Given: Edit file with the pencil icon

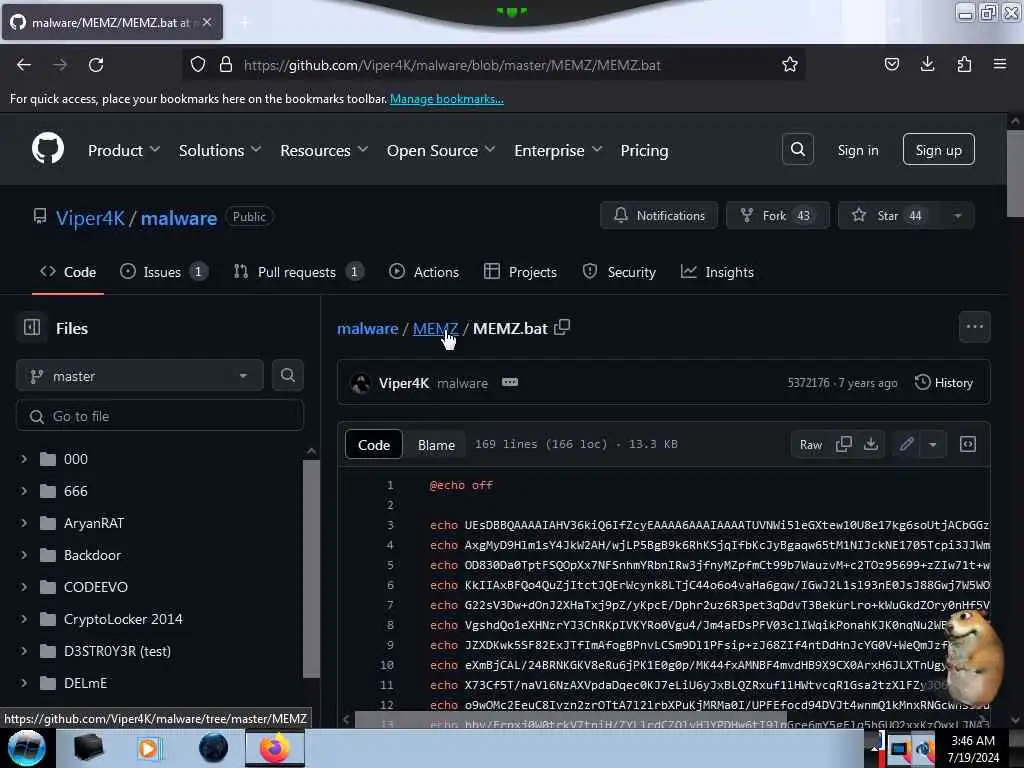Looking at the screenshot, I should pyautogui.click(x=906, y=444).
